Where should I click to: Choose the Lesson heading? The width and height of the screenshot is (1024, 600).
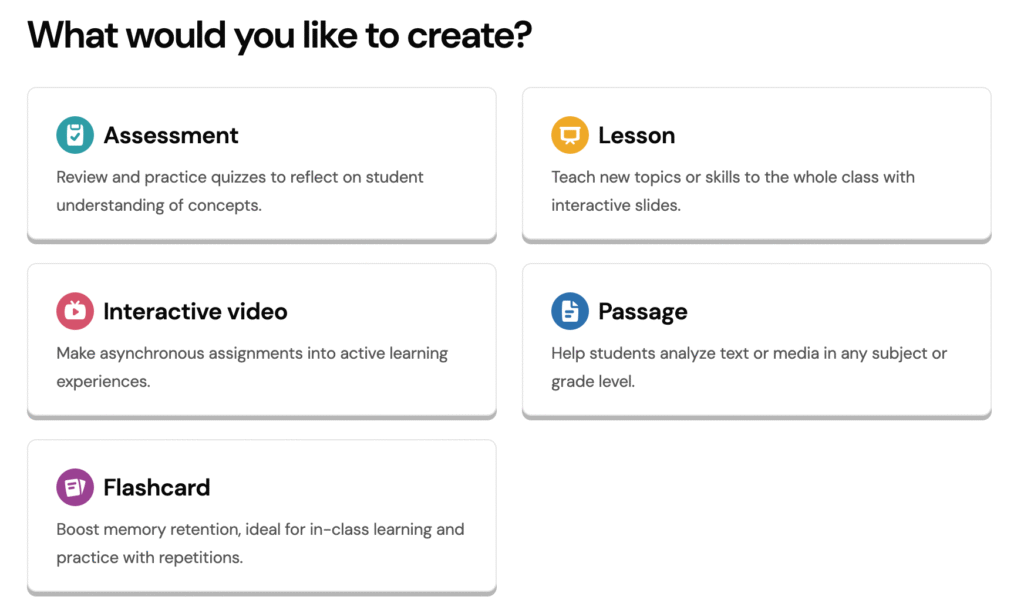click(637, 135)
